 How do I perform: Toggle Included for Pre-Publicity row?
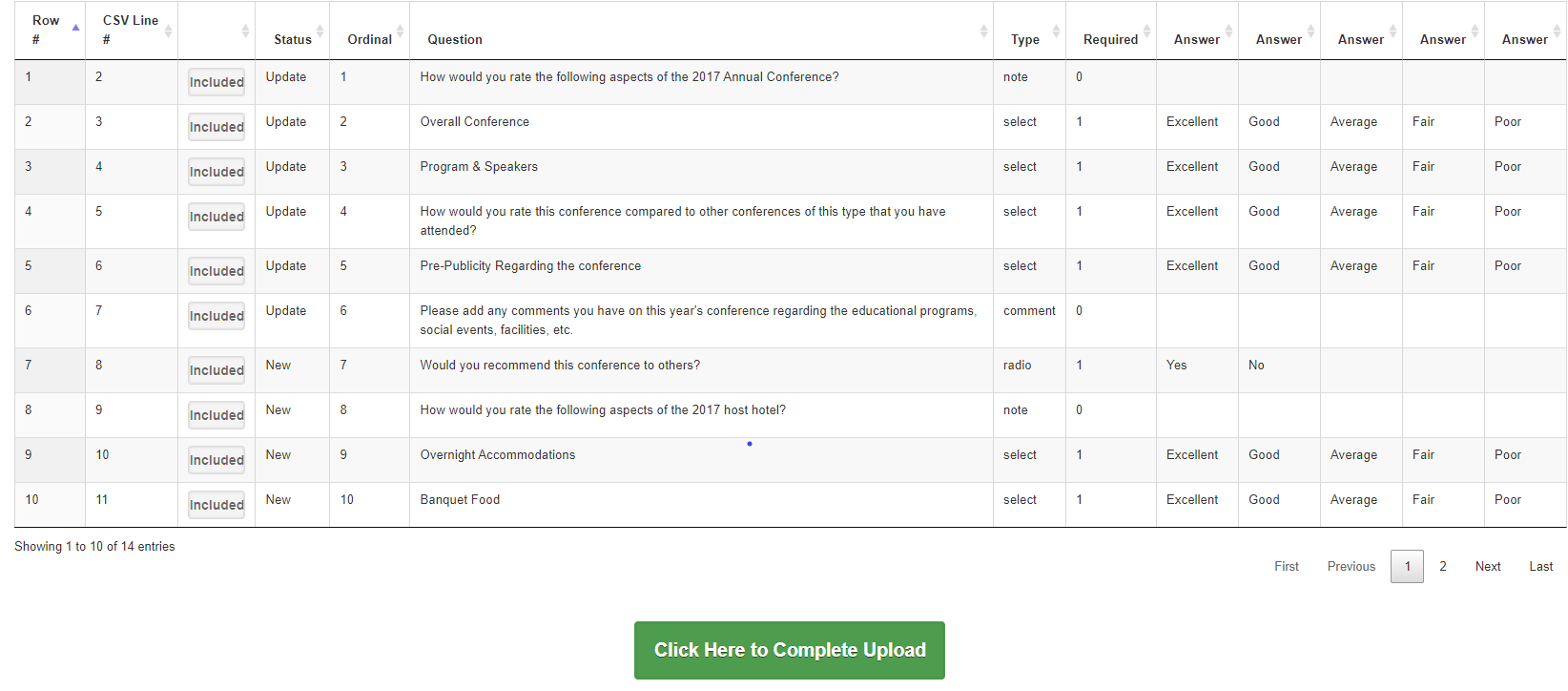[x=217, y=271]
